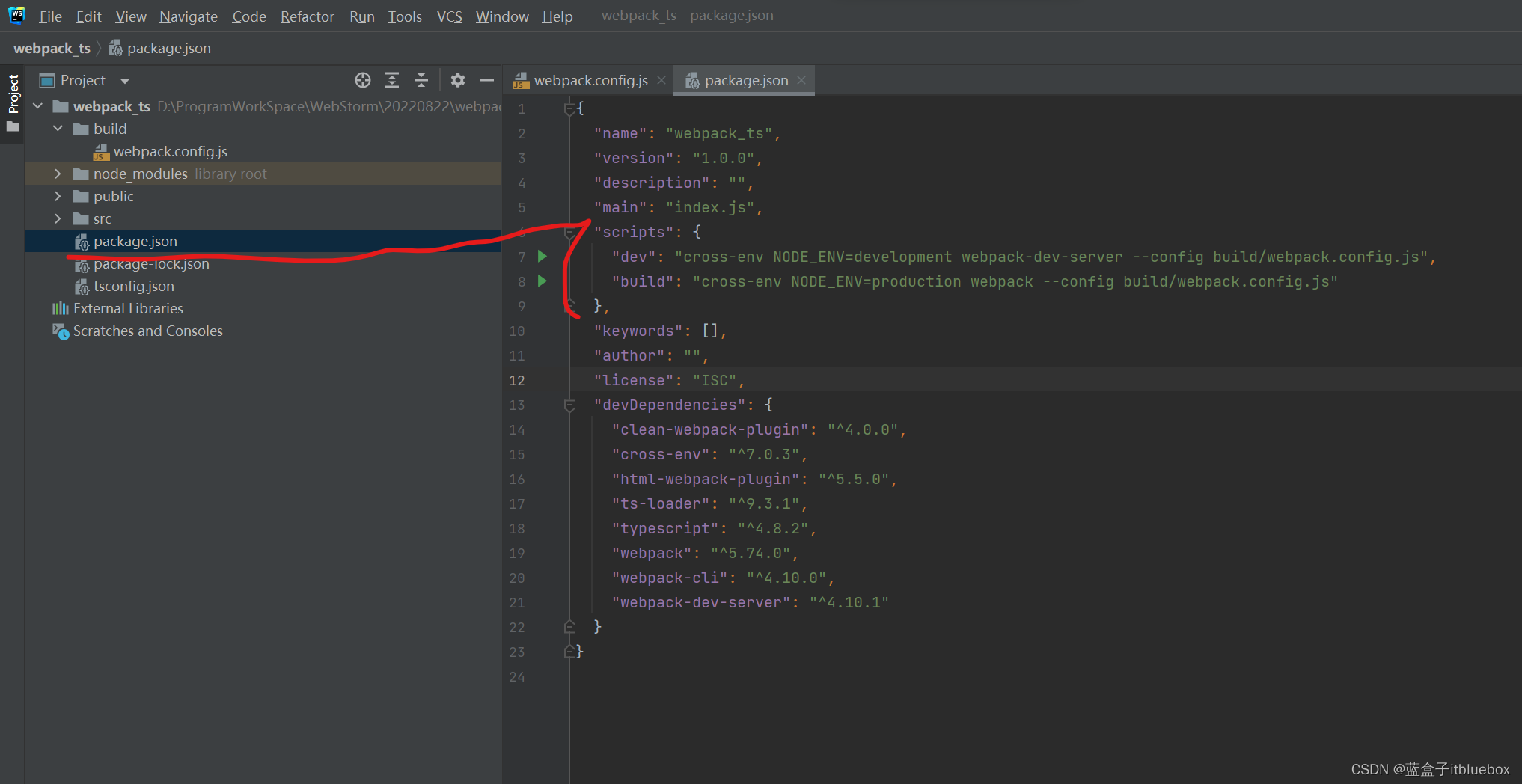
Task: Expand the src folder
Action: coord(58,218)
